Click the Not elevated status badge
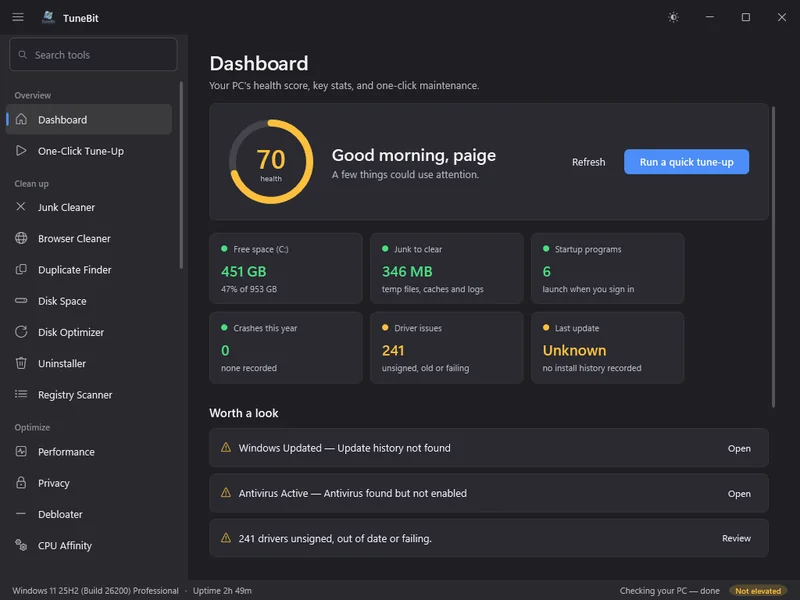 [x=758, y=591]
